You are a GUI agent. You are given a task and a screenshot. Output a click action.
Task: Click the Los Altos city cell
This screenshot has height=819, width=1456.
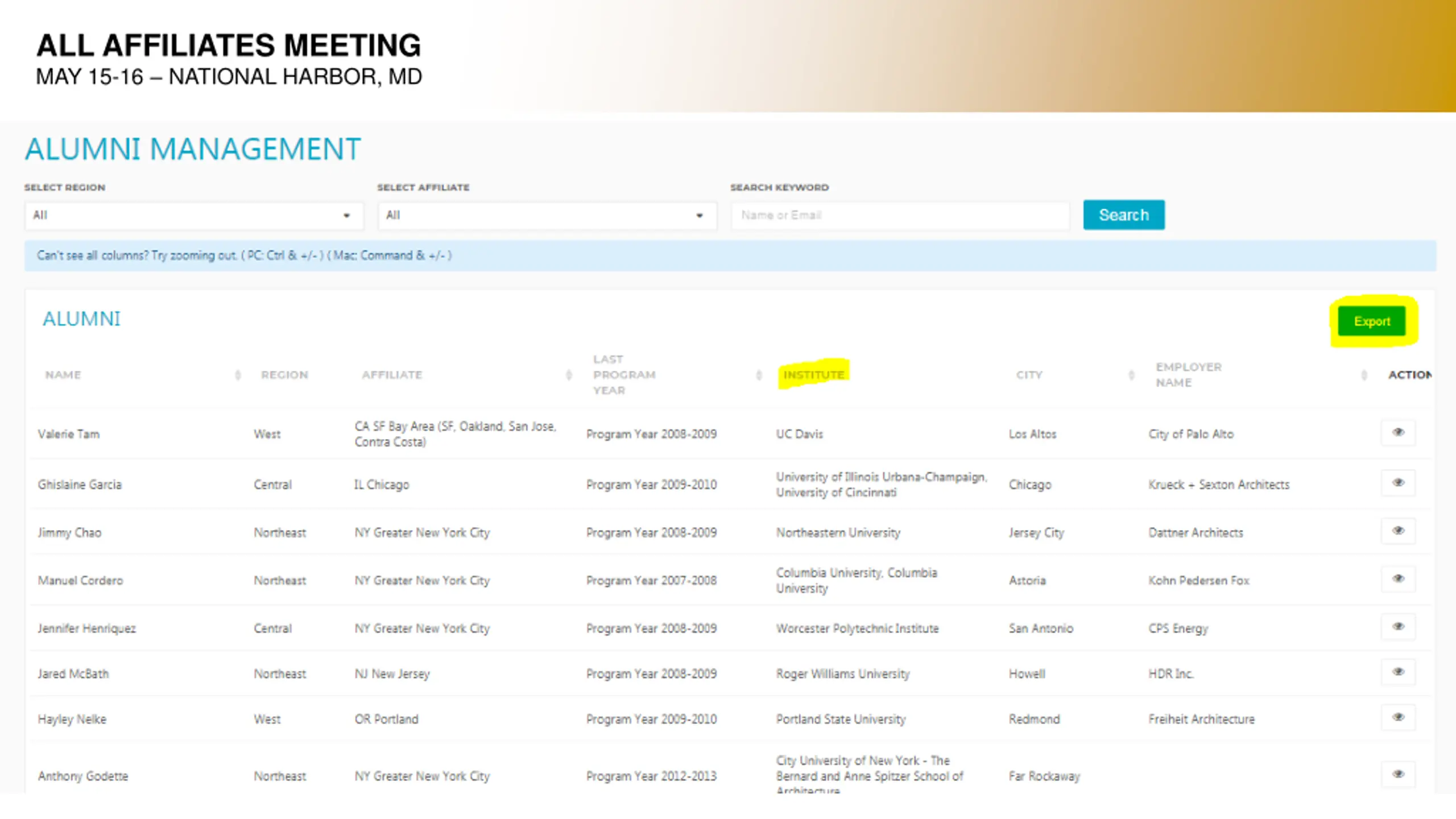pos(1032,434)
